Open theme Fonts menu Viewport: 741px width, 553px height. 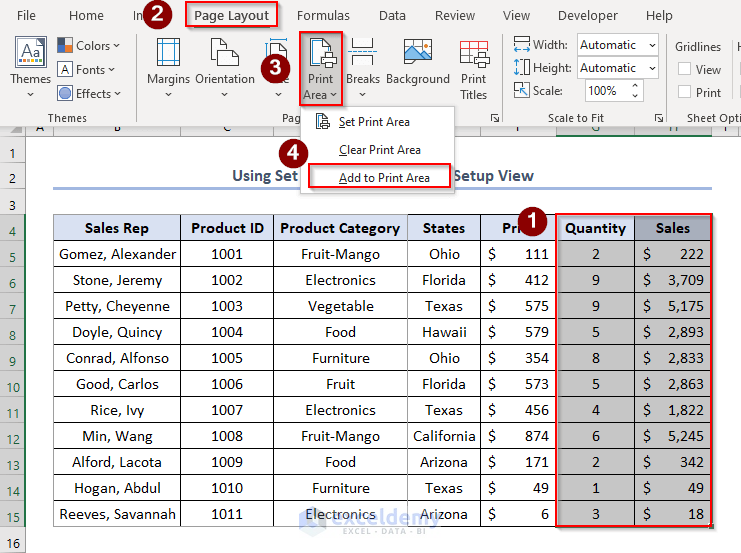(x=86, y=70)
